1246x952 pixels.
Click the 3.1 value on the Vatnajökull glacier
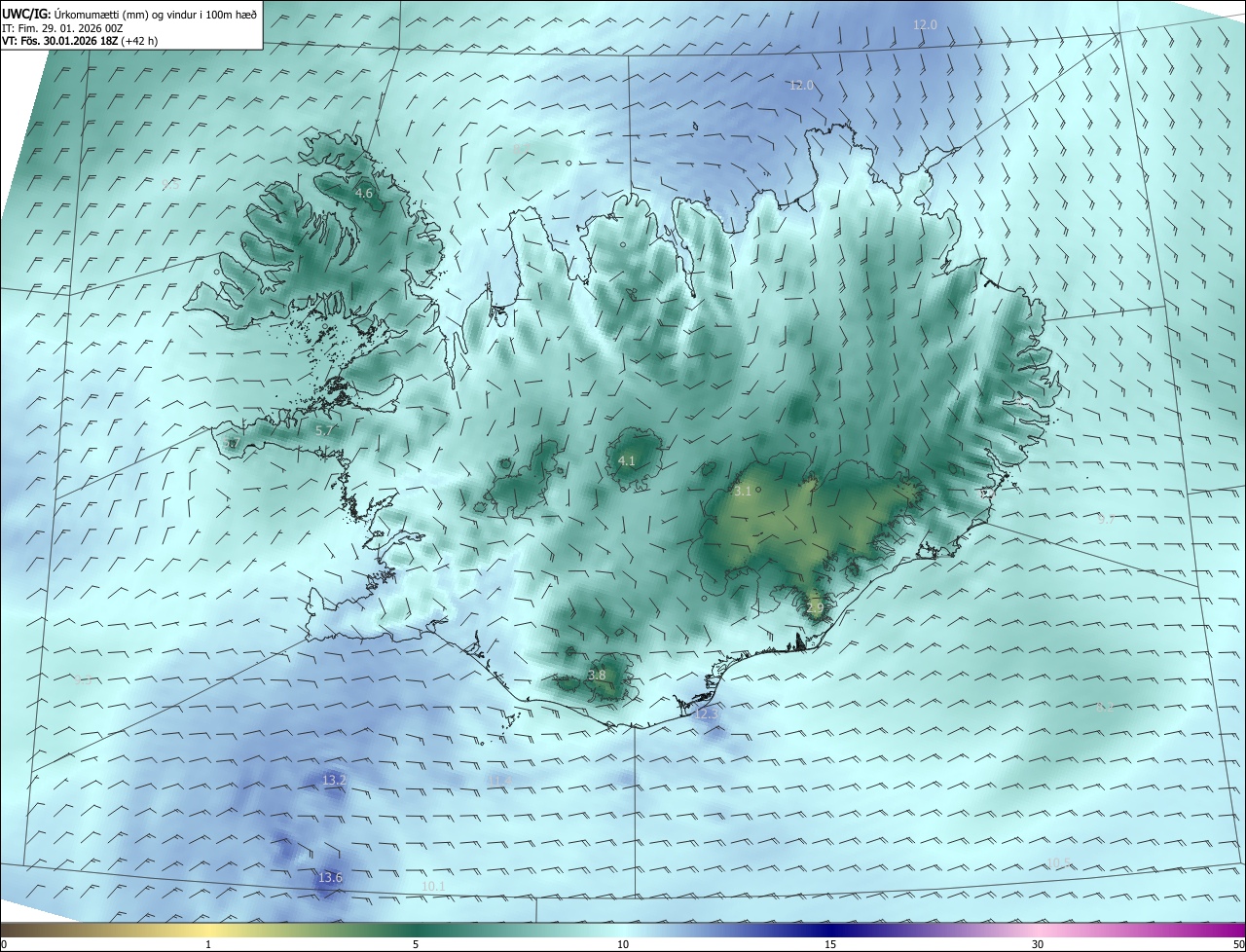pyautogui.click(x=743, y=492)
